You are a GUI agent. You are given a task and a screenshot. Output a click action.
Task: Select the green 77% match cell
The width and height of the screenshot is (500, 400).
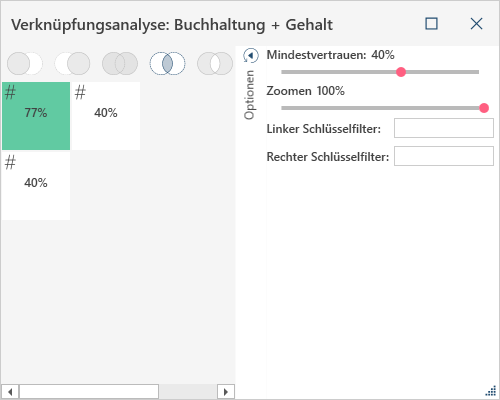[x=36, y=116]
